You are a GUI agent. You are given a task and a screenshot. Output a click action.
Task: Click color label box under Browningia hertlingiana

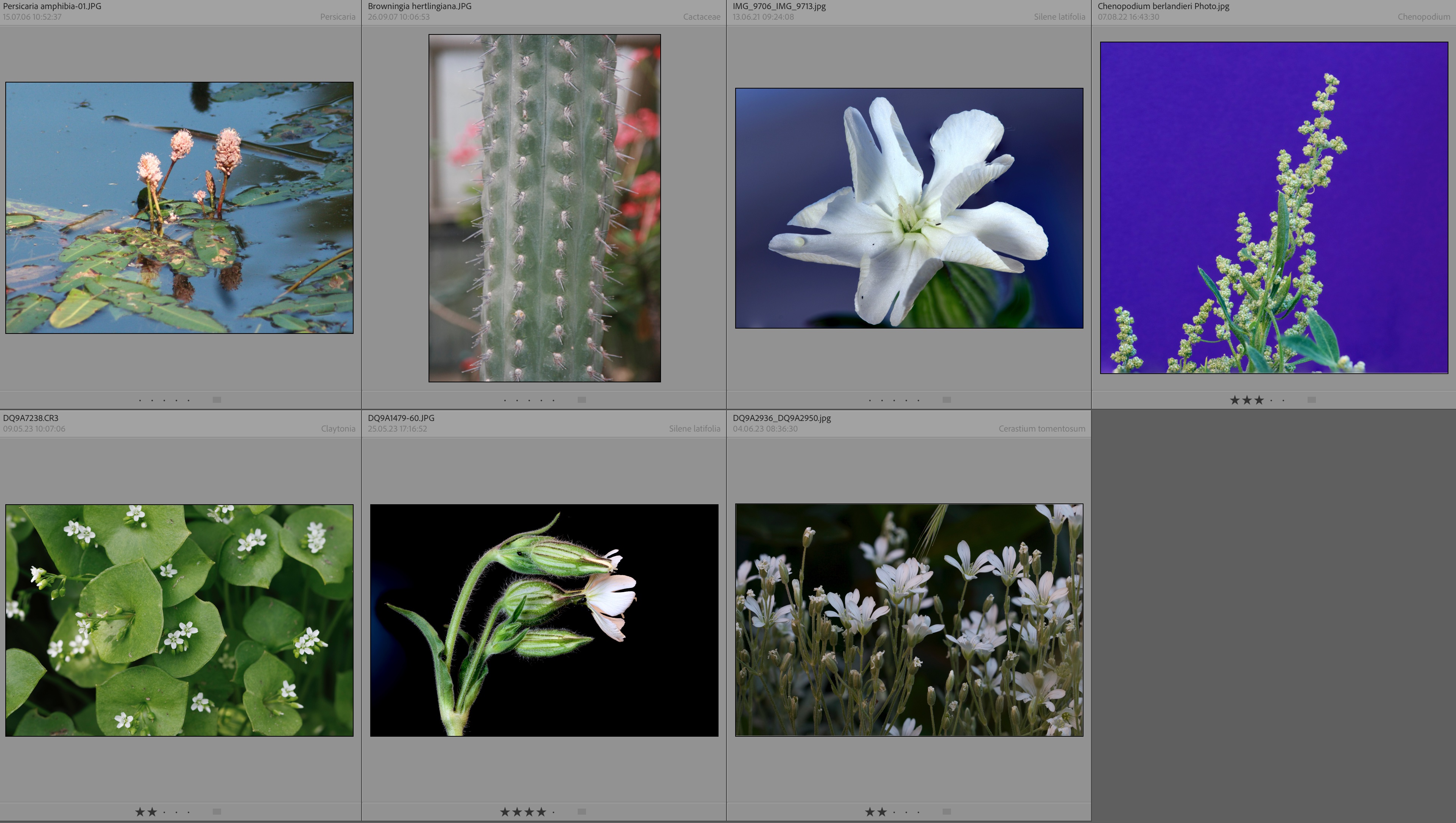[x=581, y=400]
